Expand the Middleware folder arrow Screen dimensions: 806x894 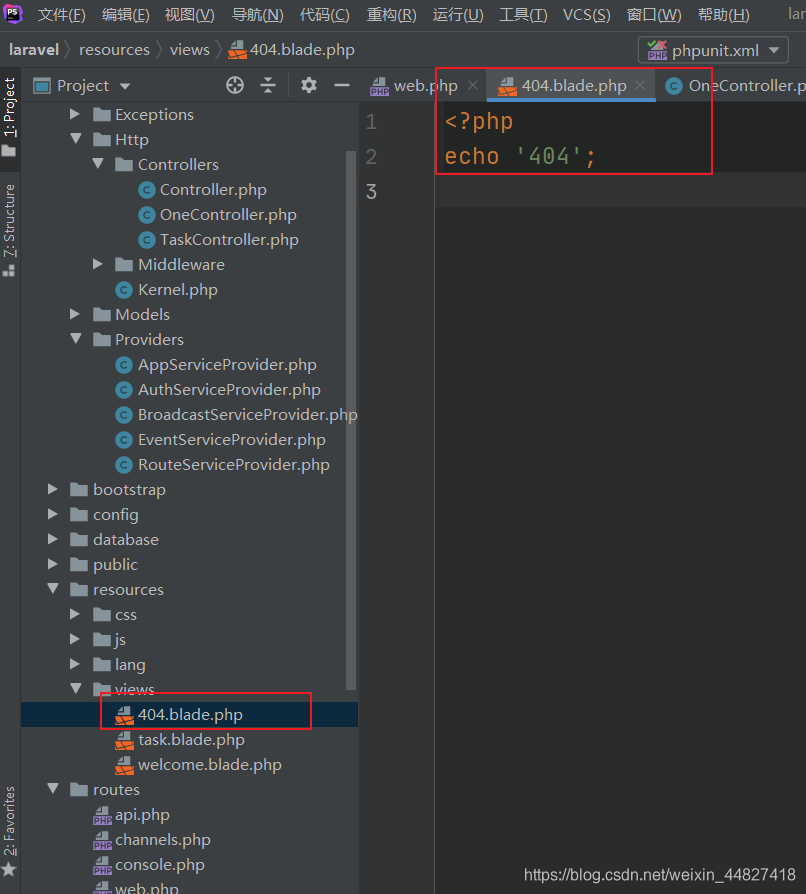(97, 264)
